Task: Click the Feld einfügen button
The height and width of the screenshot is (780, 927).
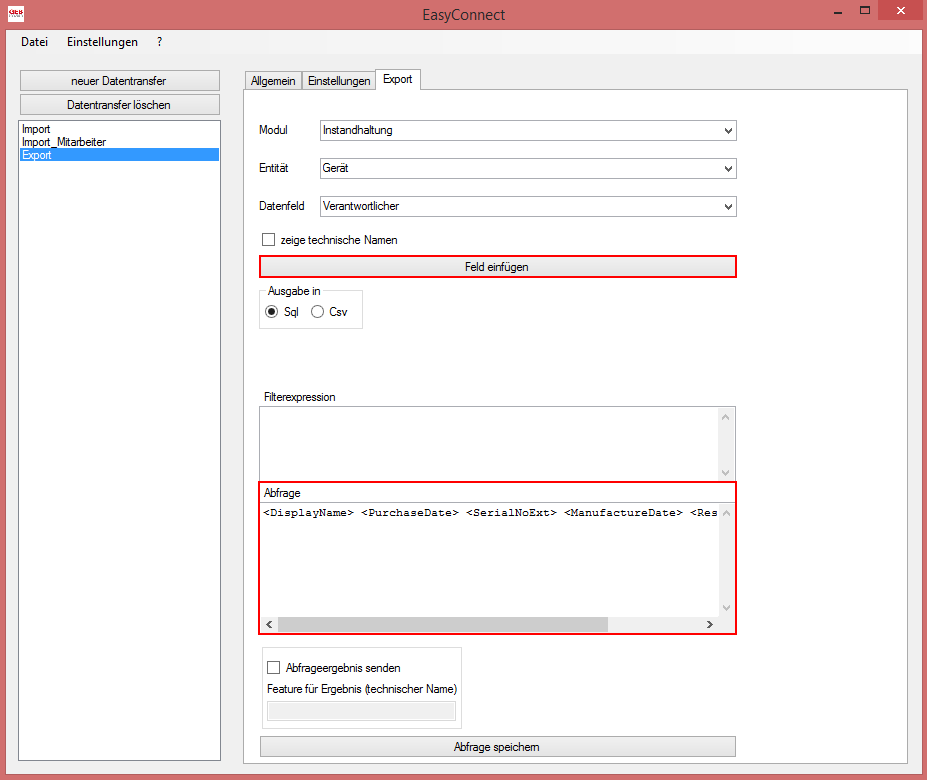Action: coord(497,266)
